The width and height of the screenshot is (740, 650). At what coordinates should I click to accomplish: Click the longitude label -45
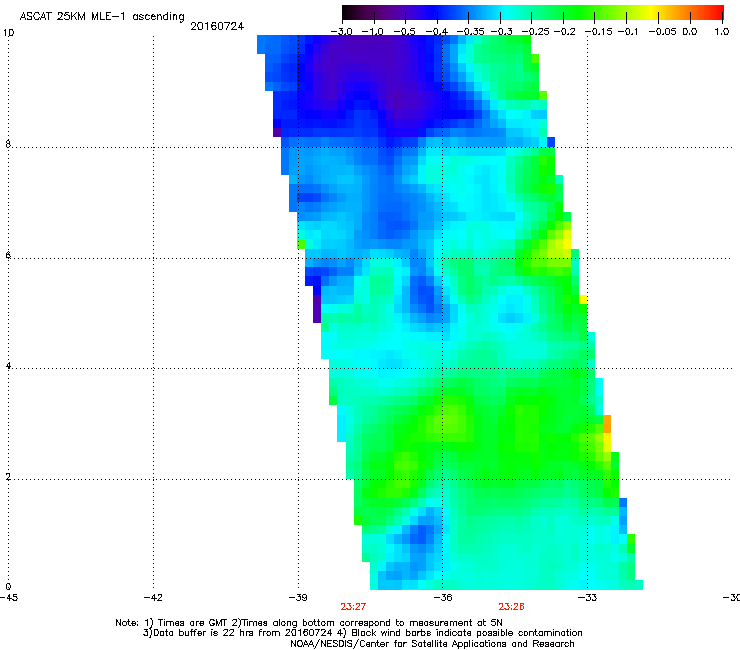(x=9, y=598)
